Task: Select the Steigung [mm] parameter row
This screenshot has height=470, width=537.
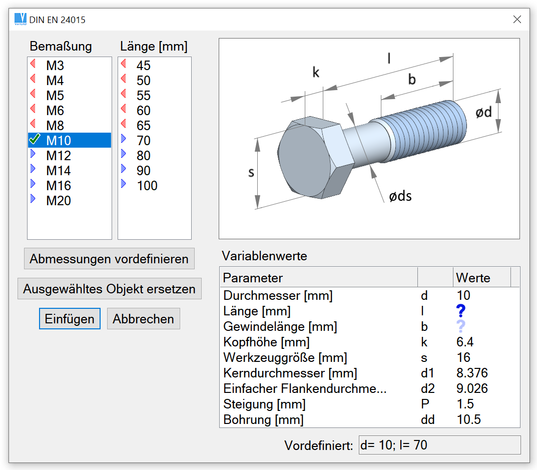Action: [370, 404]
